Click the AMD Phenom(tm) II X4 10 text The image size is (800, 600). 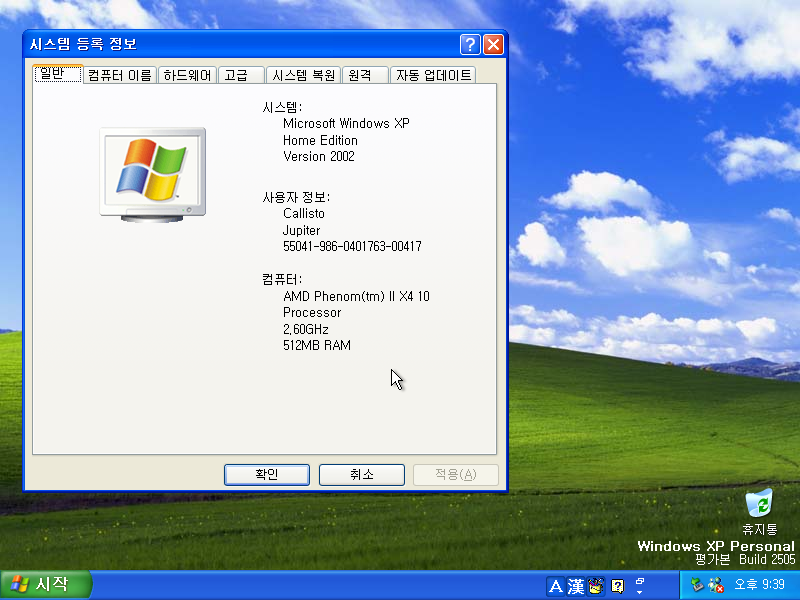pyautogui.click(x=356, y=296)
